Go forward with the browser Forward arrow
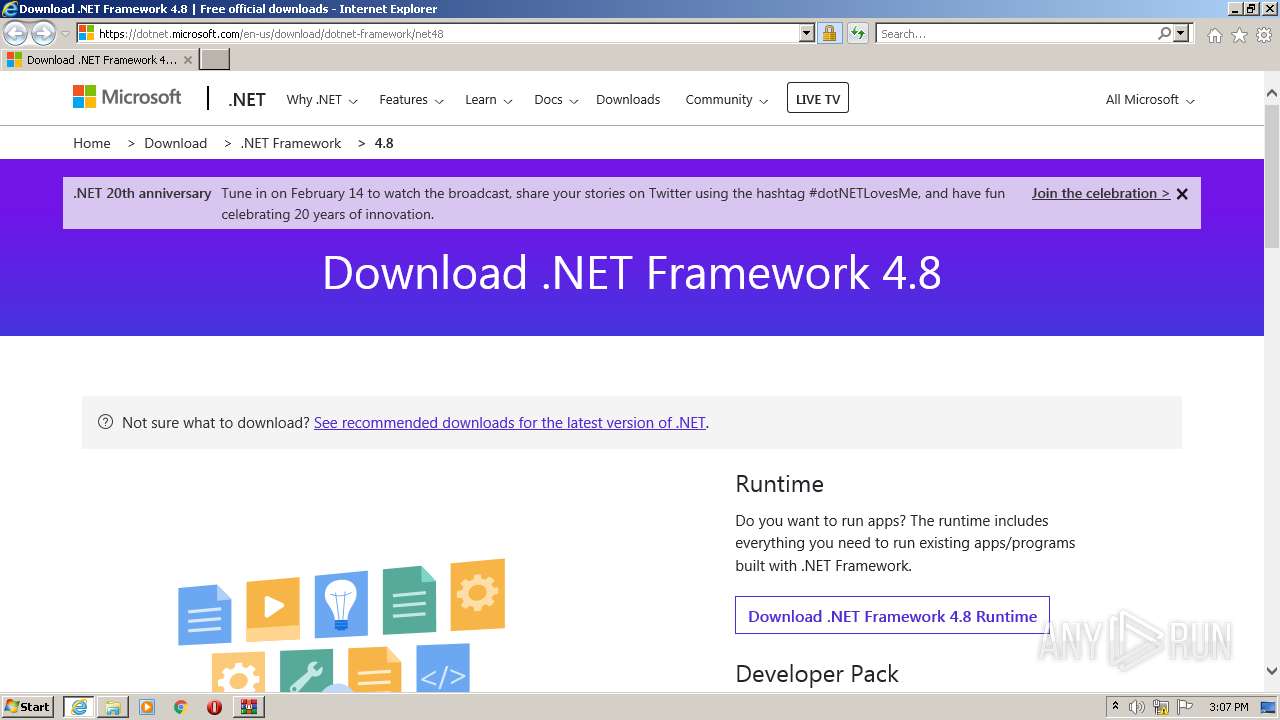The height and width of the screenshot is (720, 1280). coord(43,33)
